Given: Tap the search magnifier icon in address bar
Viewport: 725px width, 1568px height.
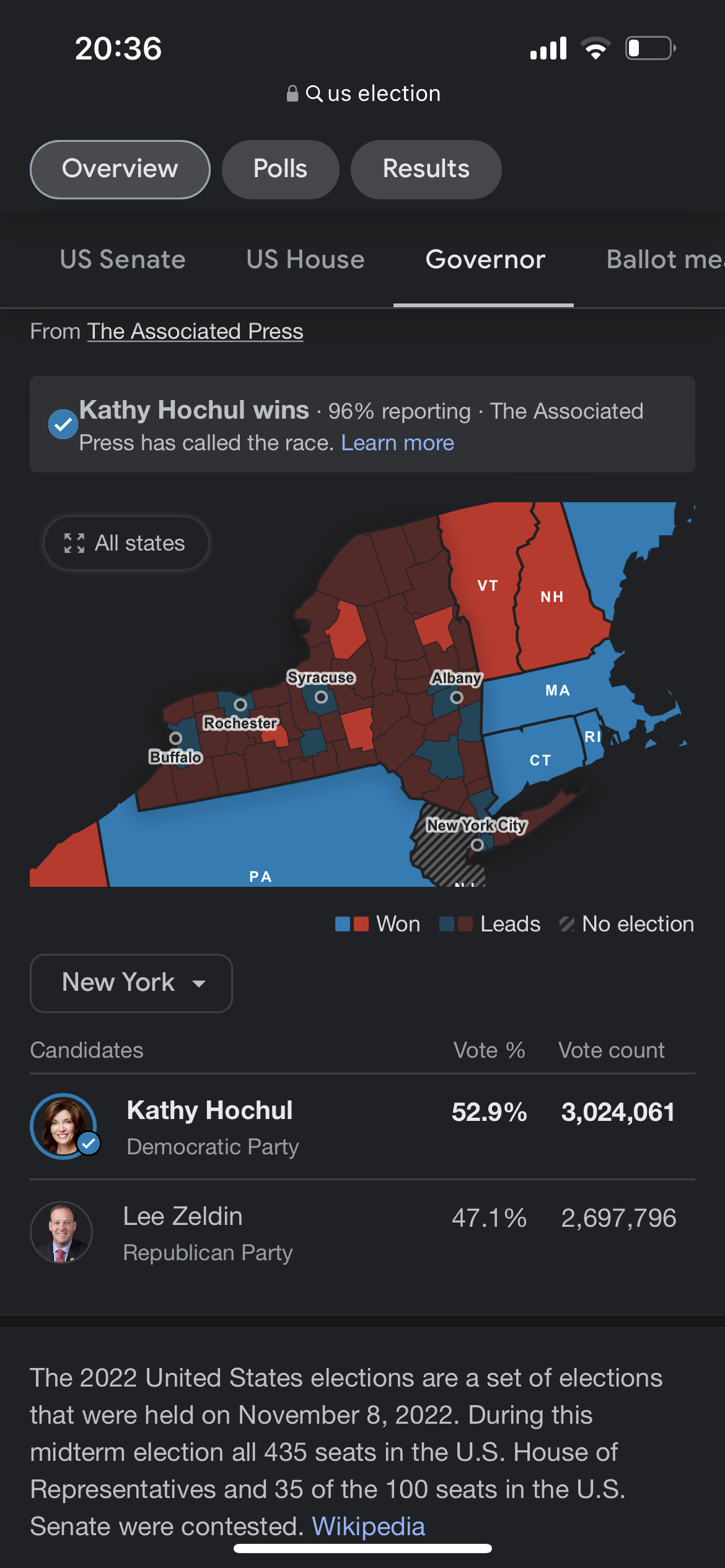Looking at the screenshot, I should 314,94.
